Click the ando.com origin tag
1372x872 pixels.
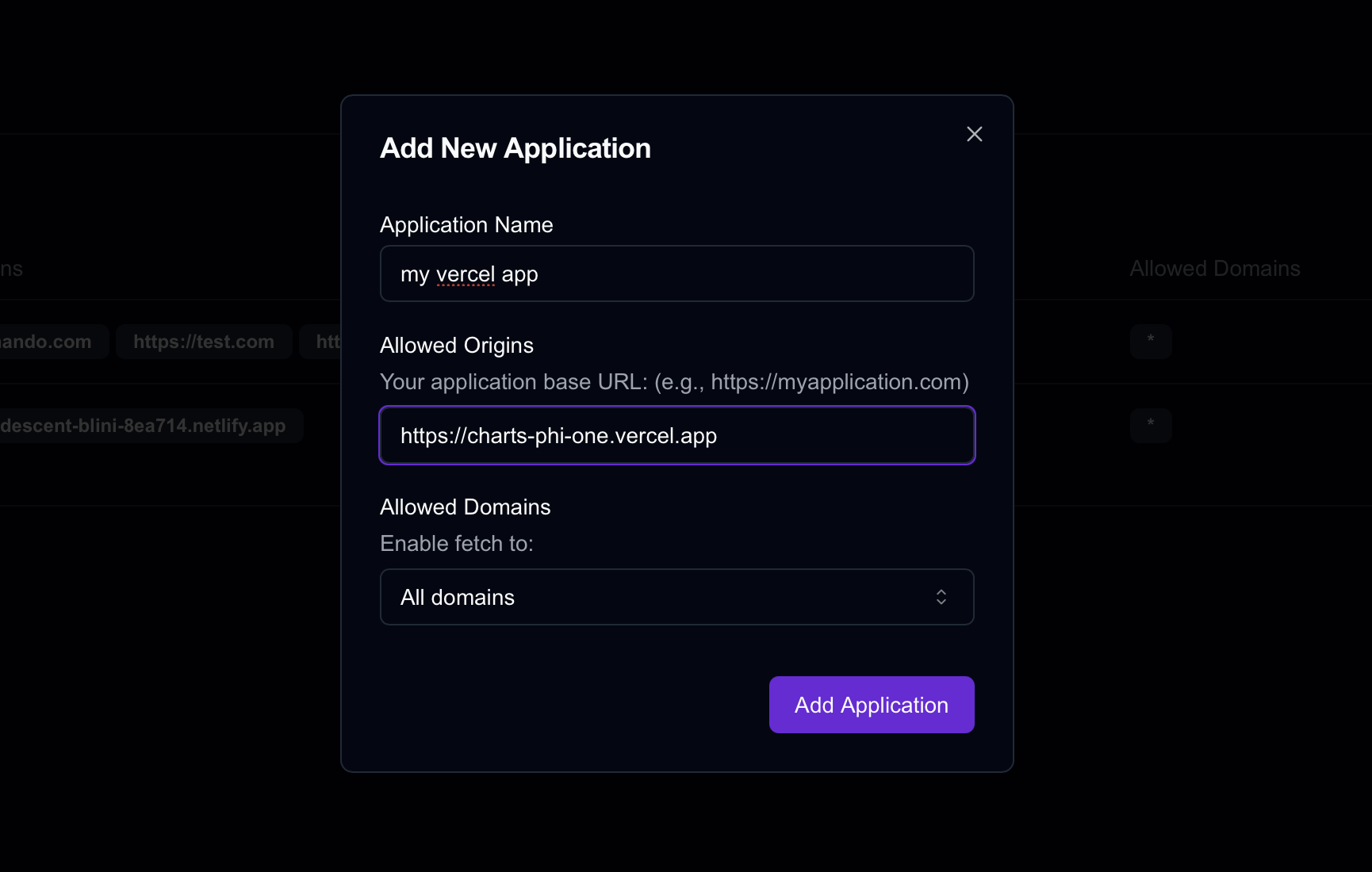[x=52, y=342]
